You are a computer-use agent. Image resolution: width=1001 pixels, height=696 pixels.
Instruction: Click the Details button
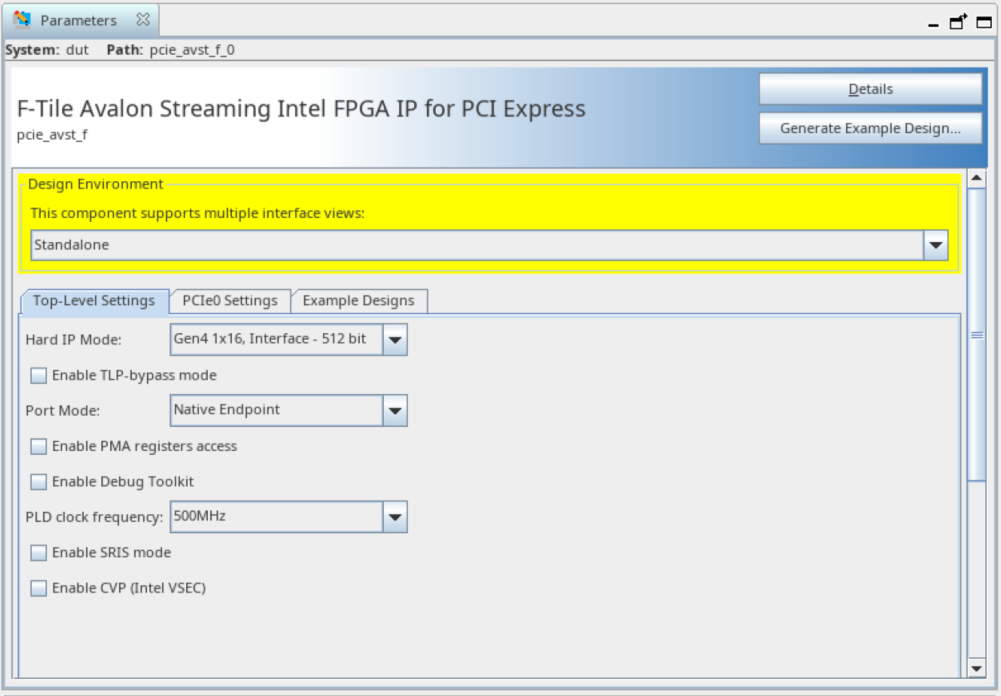(x=870, y=89)
